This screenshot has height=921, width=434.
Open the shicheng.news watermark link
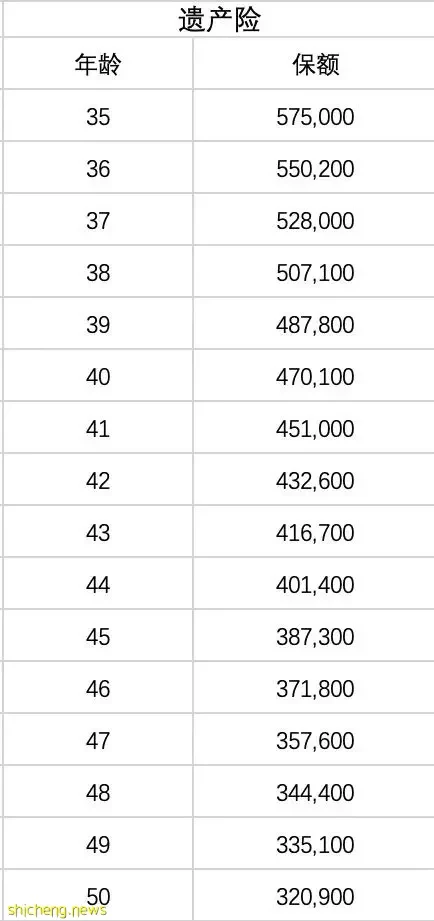point(49,911)
